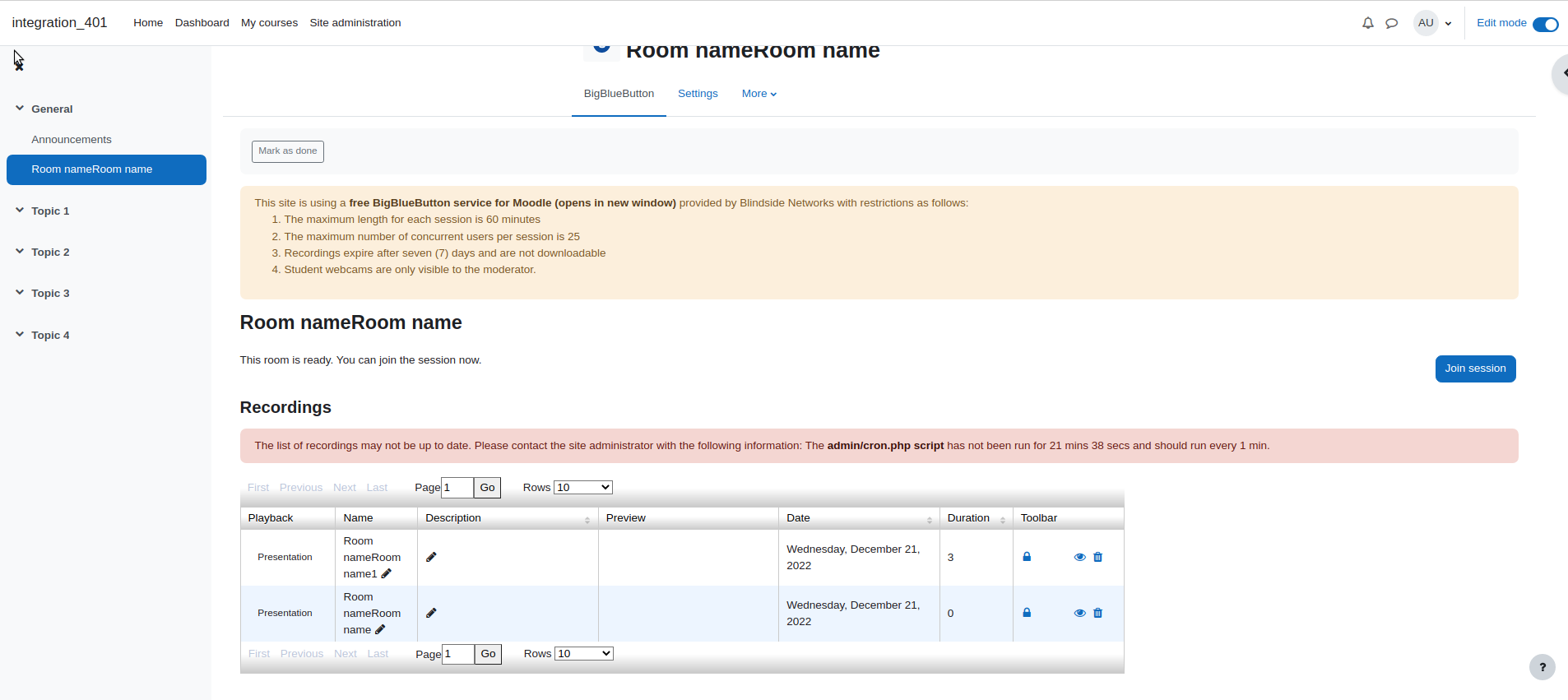Screen dimensions: 1568x700
Task: Select Room nameRoom name in the course index
Action: tap(106, 169)
